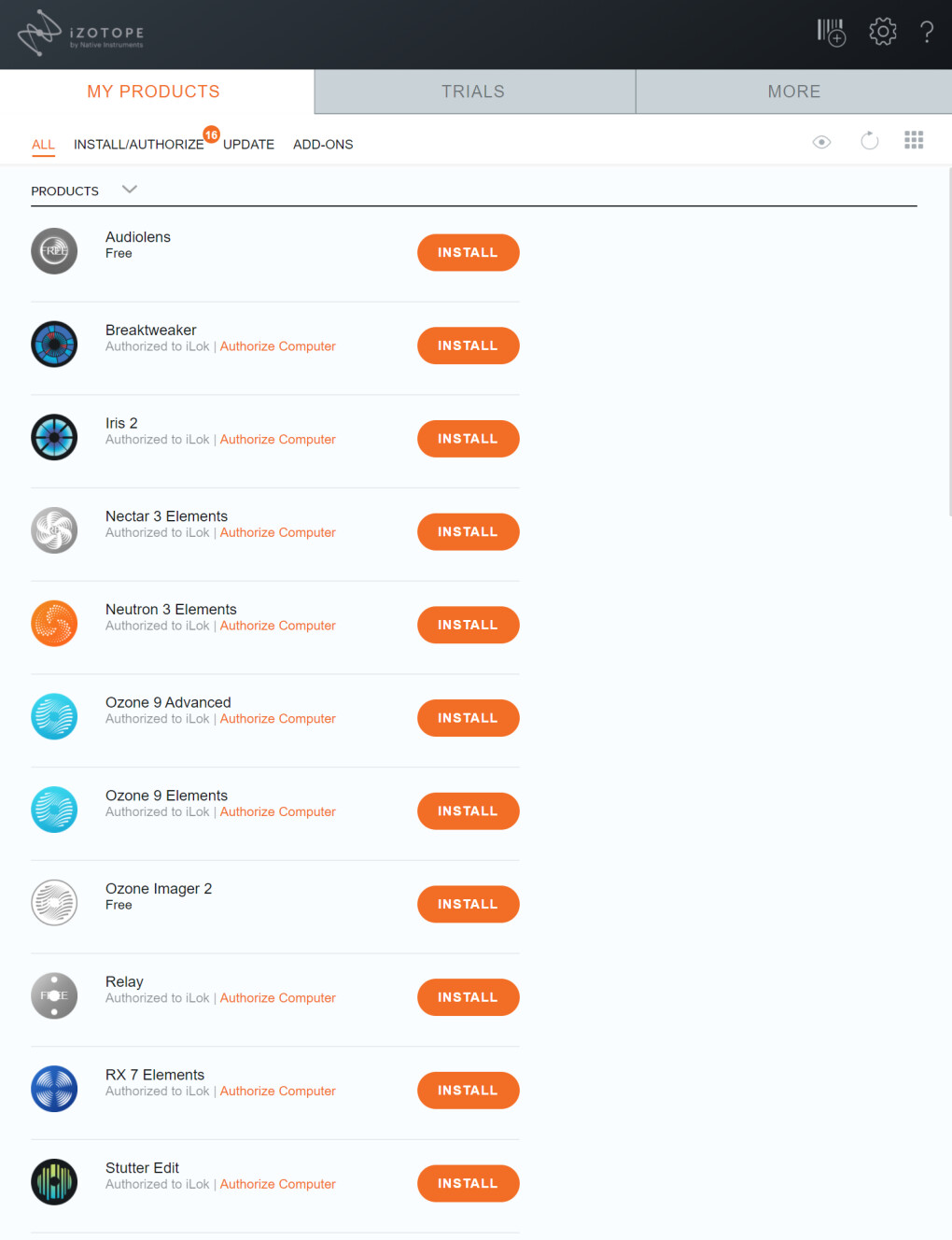Screen dimensions: 952x1240
Task: Click the refresh products icon
Action: 869,140
